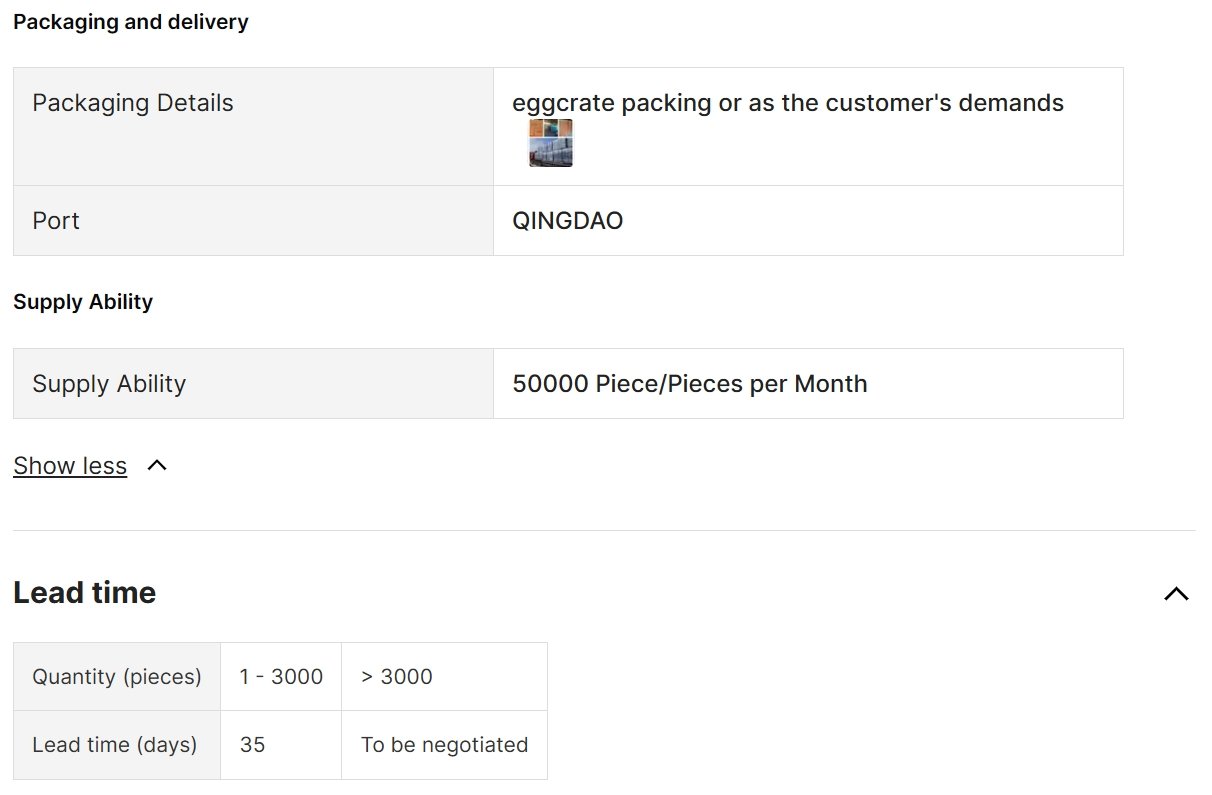
Task: Click the chevron beside Show less
Action: tap(157, 466)
